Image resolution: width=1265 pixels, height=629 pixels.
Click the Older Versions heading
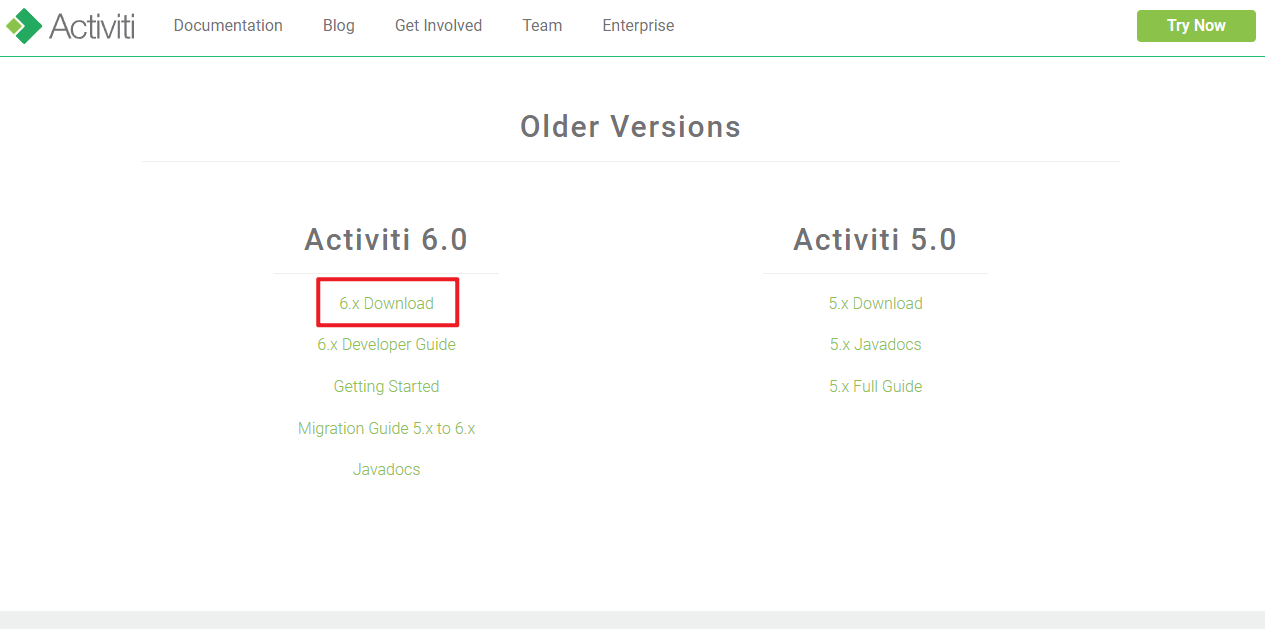630,127
